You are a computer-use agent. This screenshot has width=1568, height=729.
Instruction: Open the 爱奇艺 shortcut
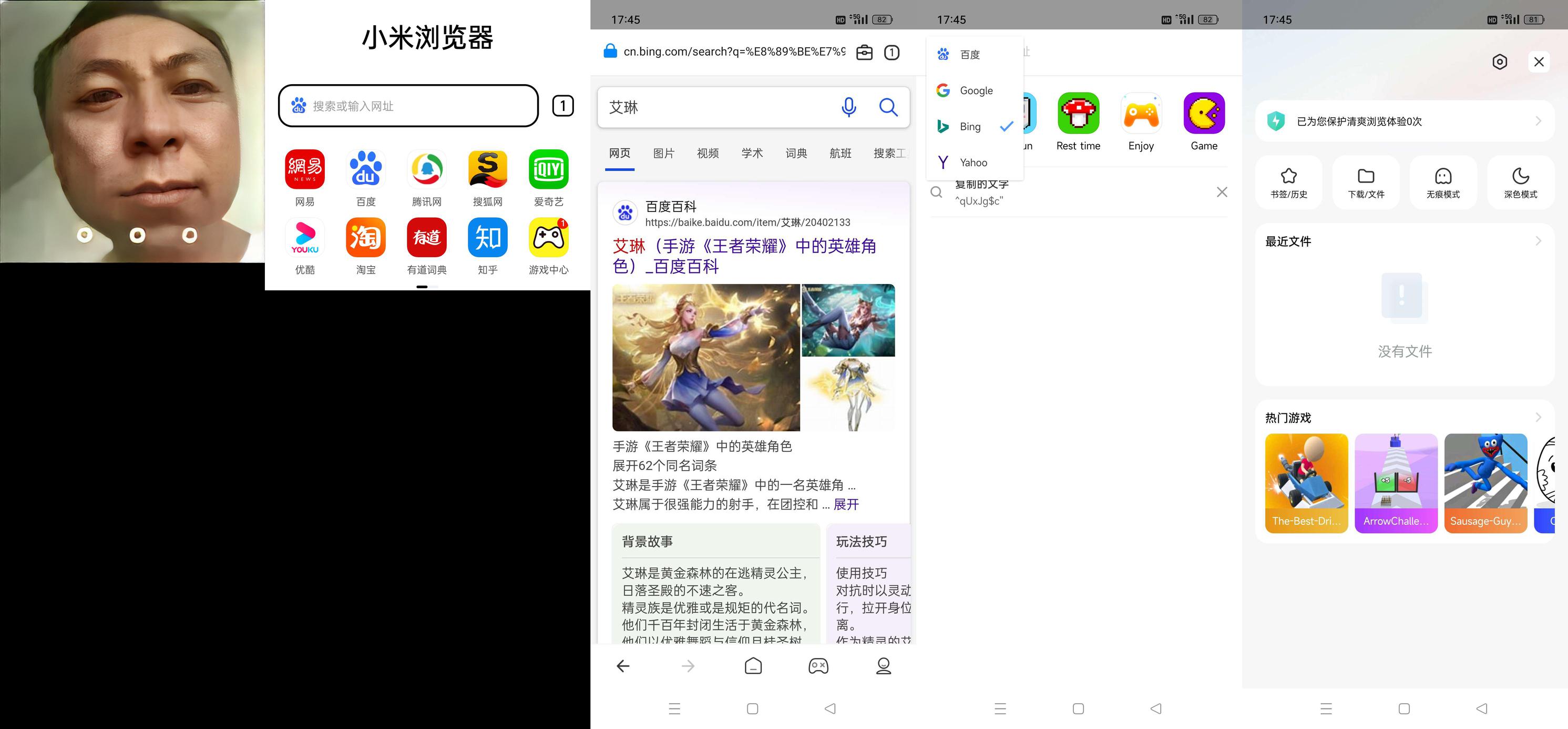tap(548, 169)
